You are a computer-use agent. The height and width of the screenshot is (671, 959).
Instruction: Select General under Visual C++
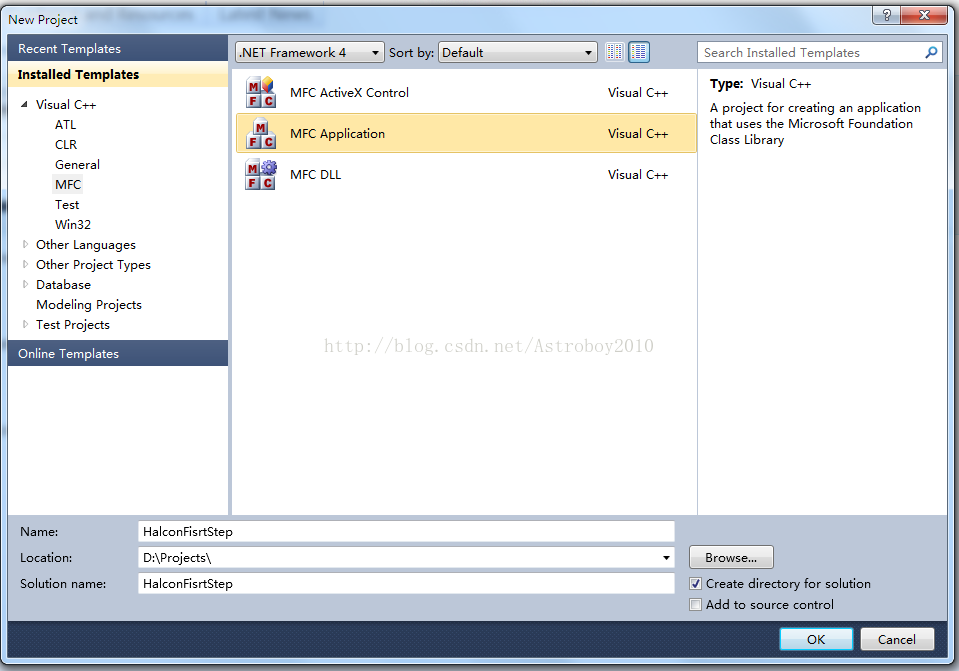(77, 165)
